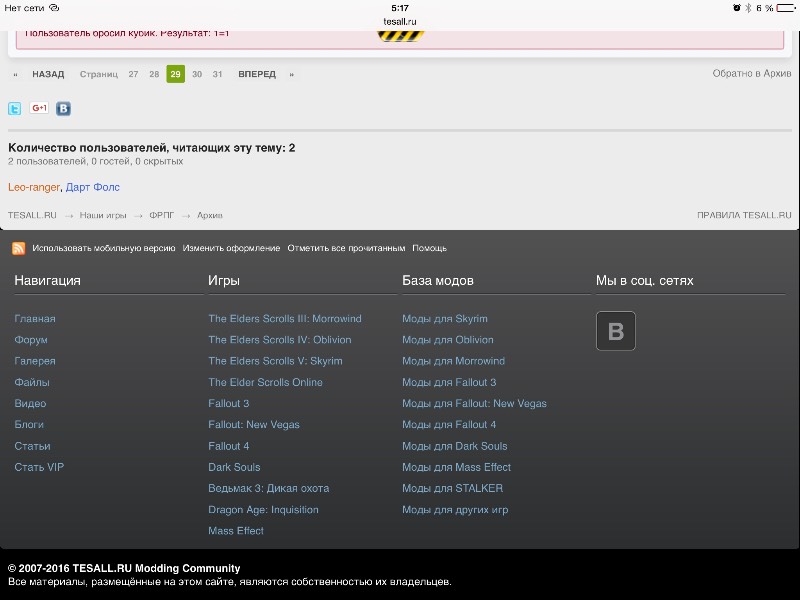Jump to last page double-arrow
This screenshot has width=800, height=600.
(291, 74)
